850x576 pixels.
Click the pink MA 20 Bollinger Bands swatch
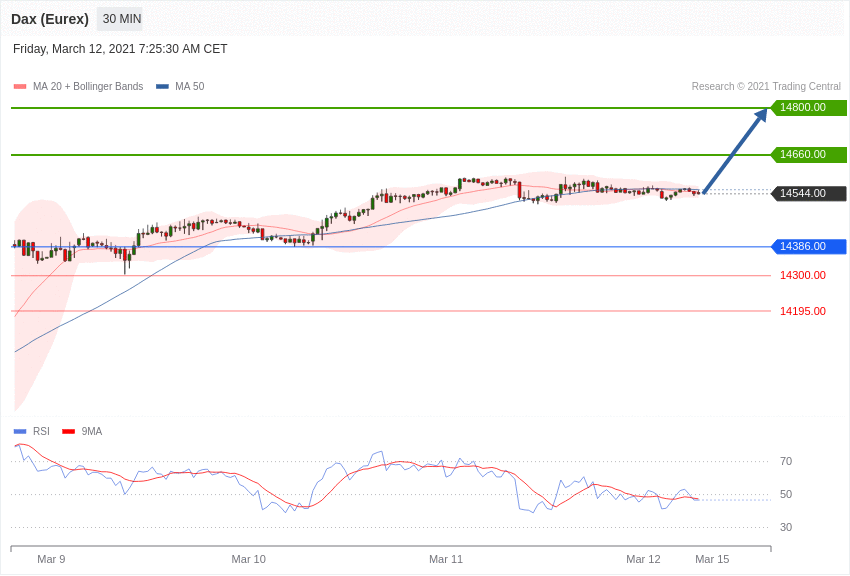[20, 87]
